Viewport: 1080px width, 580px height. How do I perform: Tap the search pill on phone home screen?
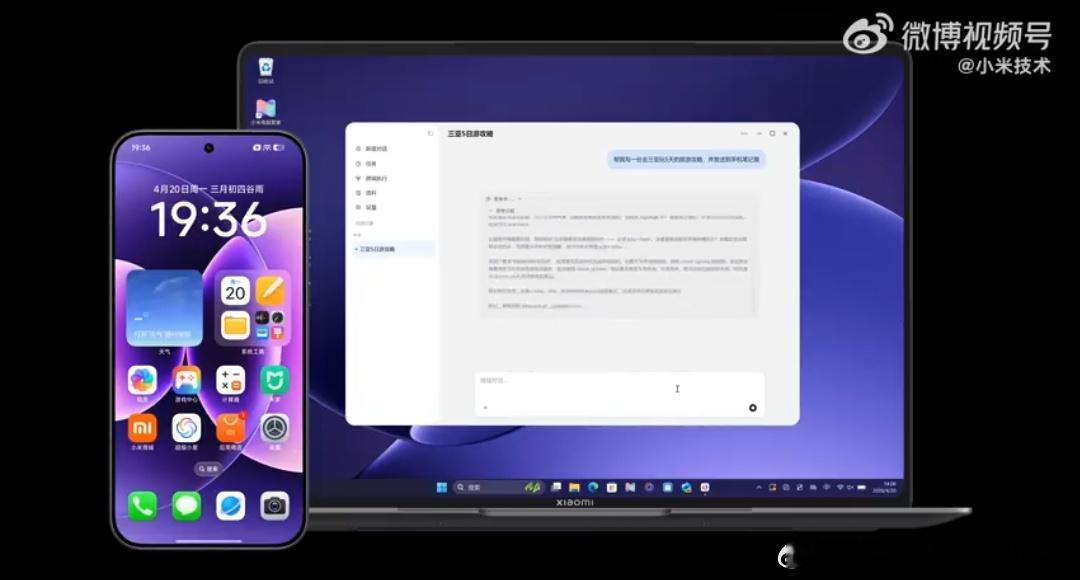pos(208,468)
